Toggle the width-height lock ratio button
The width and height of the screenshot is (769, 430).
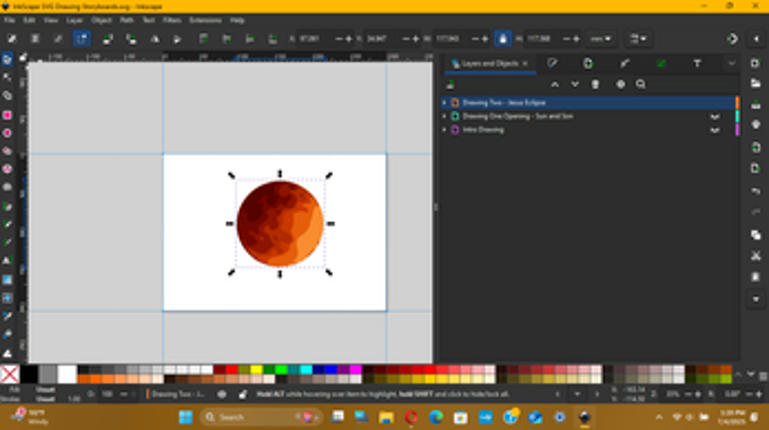click(x=502, y=39)
